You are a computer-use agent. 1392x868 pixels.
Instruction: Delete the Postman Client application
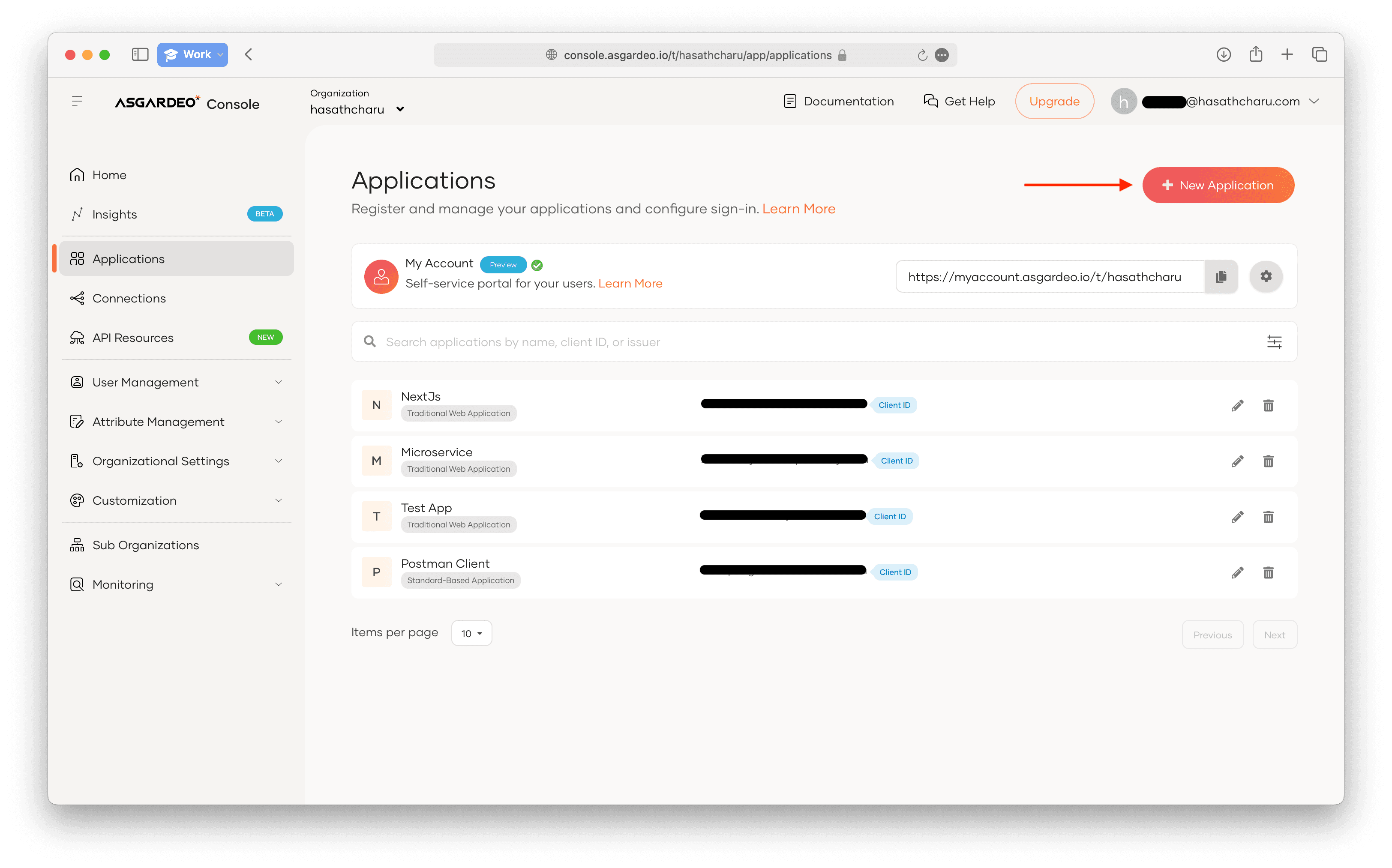pyautogui.click(x=1268, y=572)
